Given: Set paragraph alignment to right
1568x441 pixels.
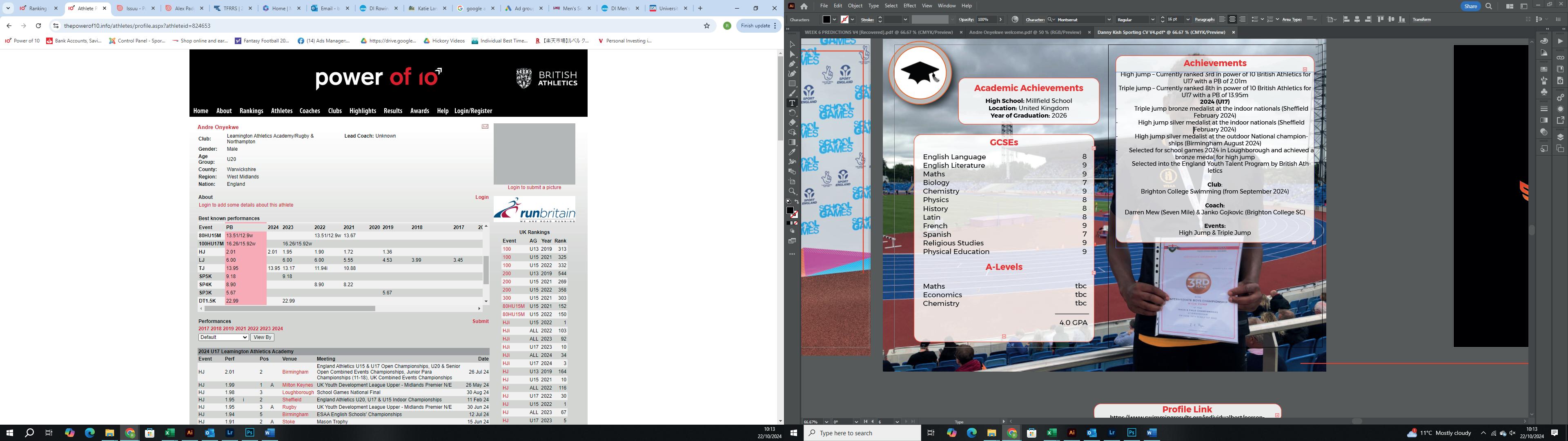Looking at the screenshot, I should (x=1242, y=20).
